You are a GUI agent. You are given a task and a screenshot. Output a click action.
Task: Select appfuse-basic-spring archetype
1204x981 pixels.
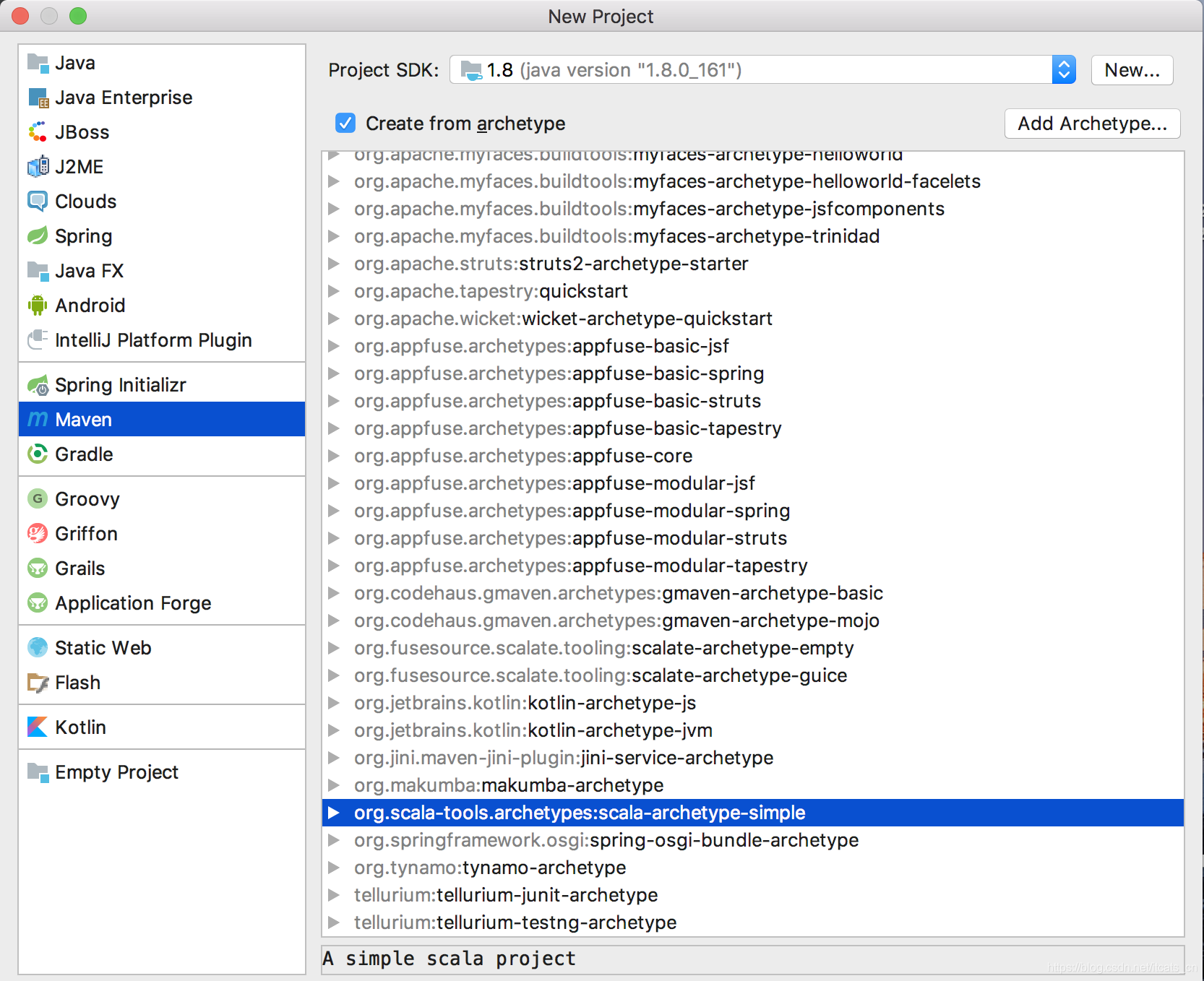tap(559, 373)
